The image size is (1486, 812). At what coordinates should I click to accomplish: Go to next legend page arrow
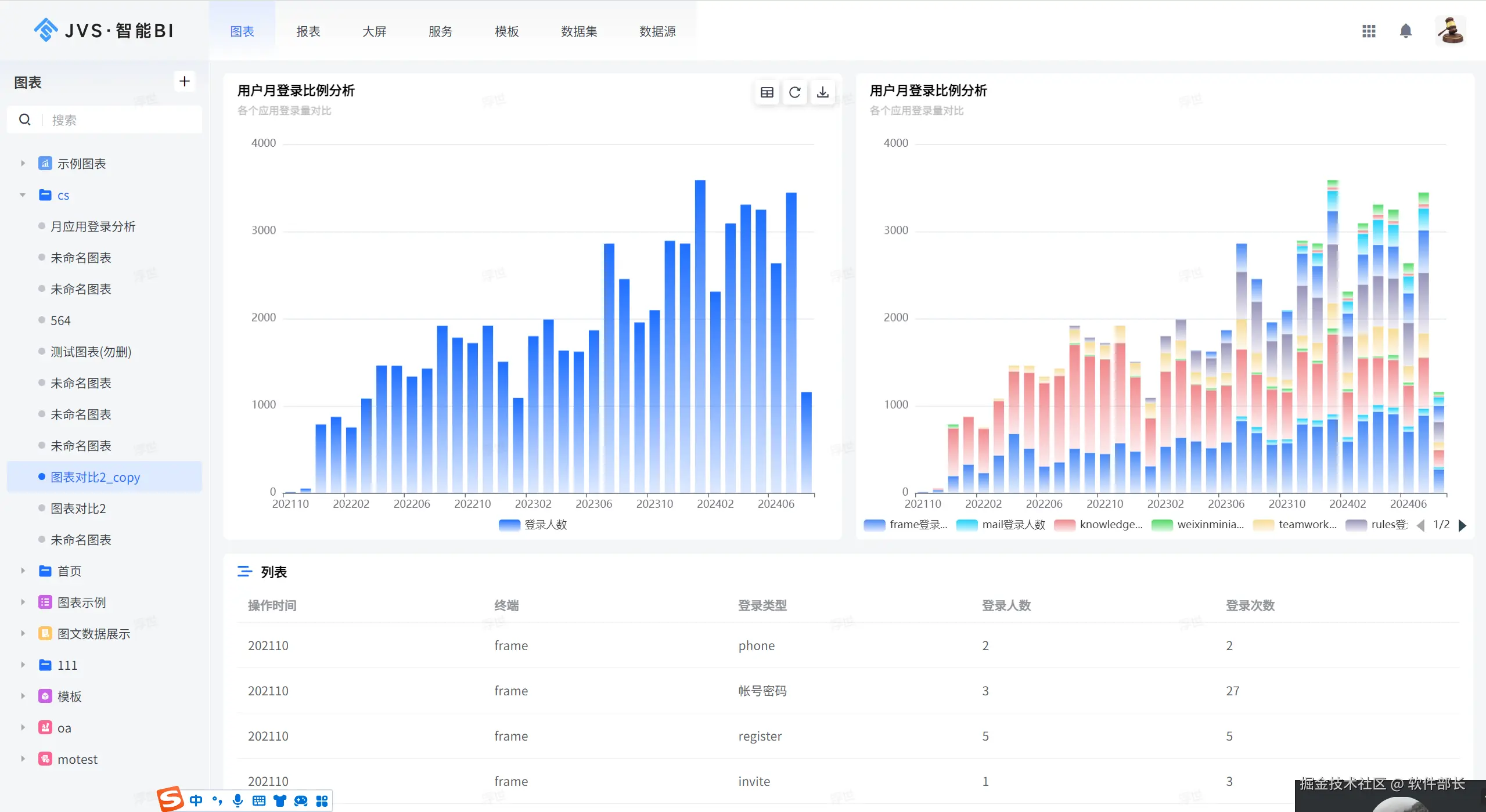pos(1462,525)
